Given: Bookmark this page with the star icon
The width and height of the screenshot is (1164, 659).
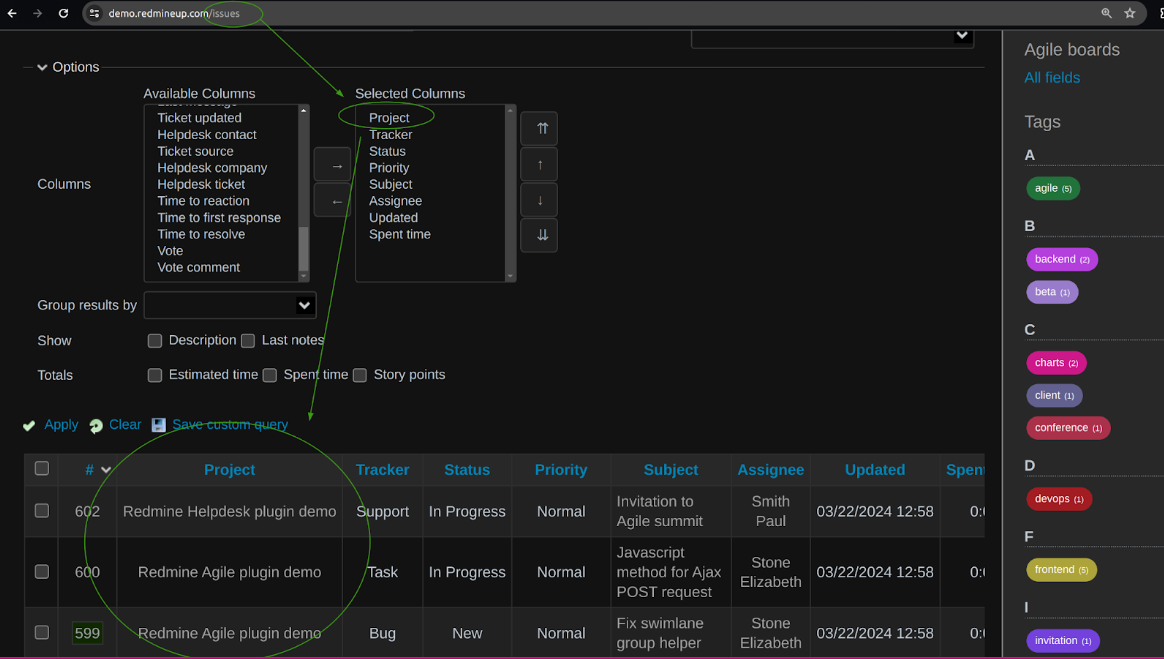Looking at the screenshot, I should pos(1130,13).
